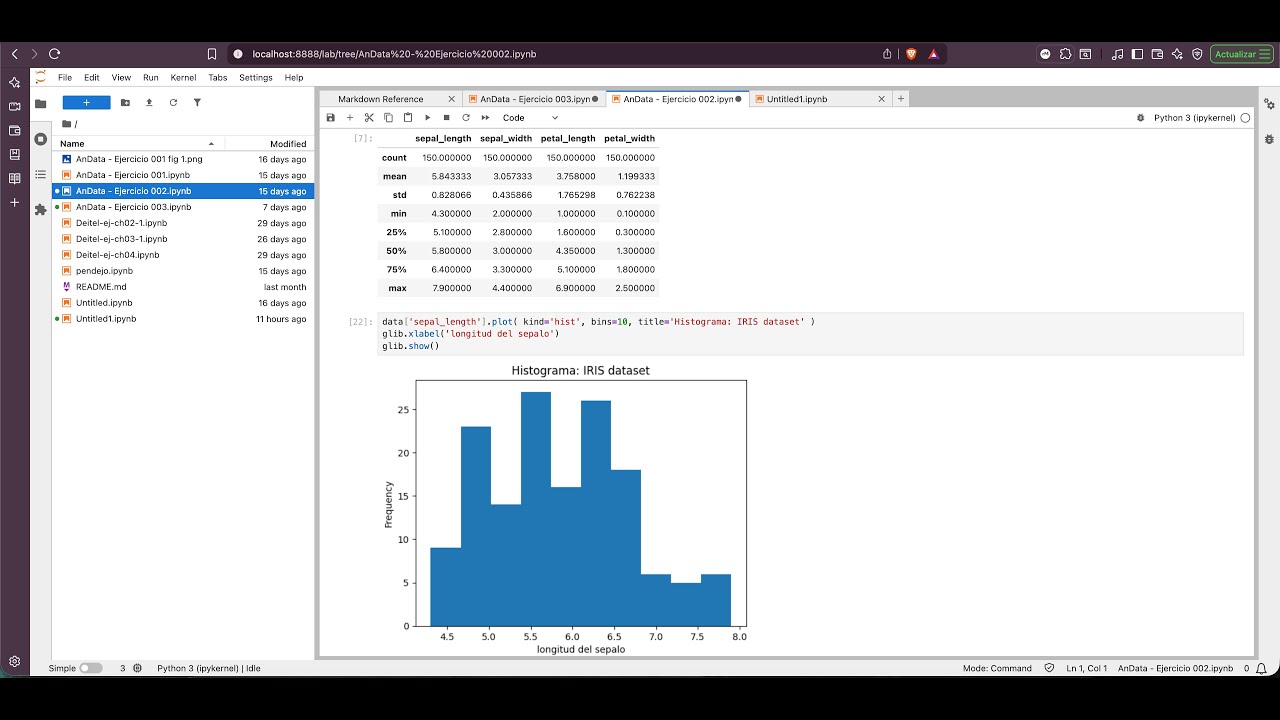The height and width of the screenshot is (720, 1280).
Task: Click the Brave Shields lion icon
Action: [911, 54]
